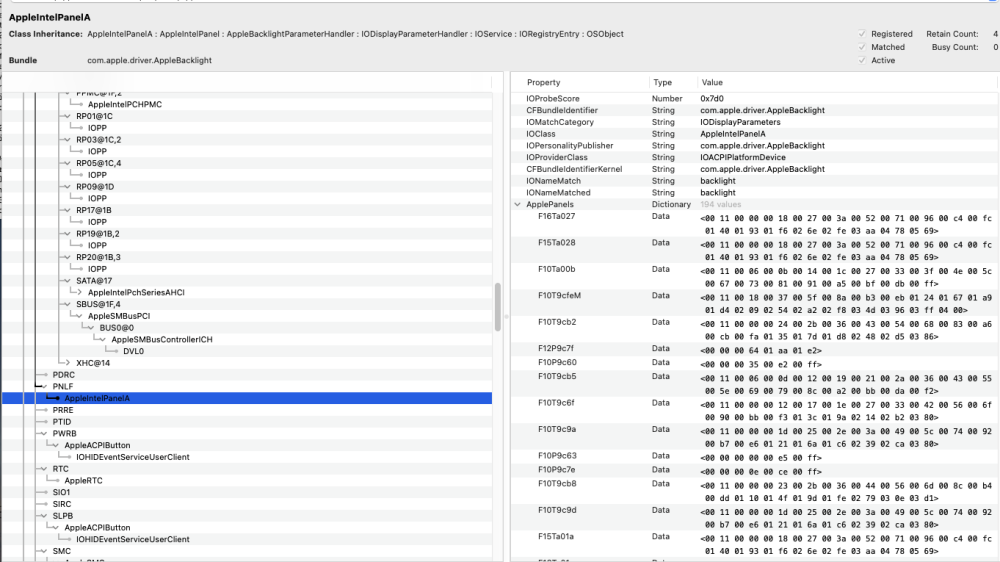Image resolution: width=1000 pixels, height=562 pixels.
Task: Select the CFBundleIdentifierKernel property row
Action: coord(754,169)
